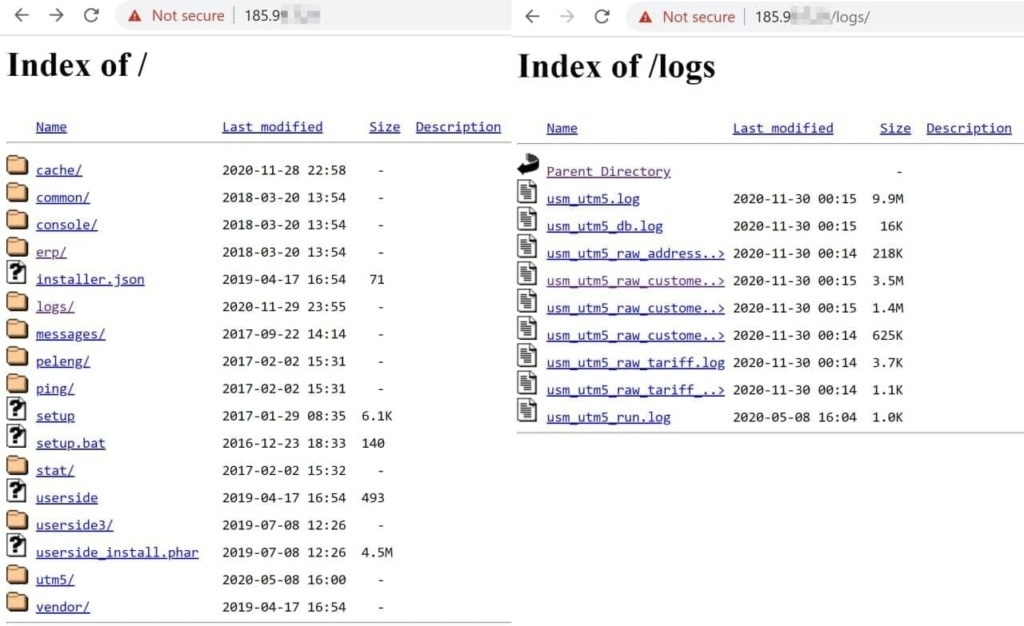
Task: Click the folder icon beside erp/
Action: click(x=17, y=247)
